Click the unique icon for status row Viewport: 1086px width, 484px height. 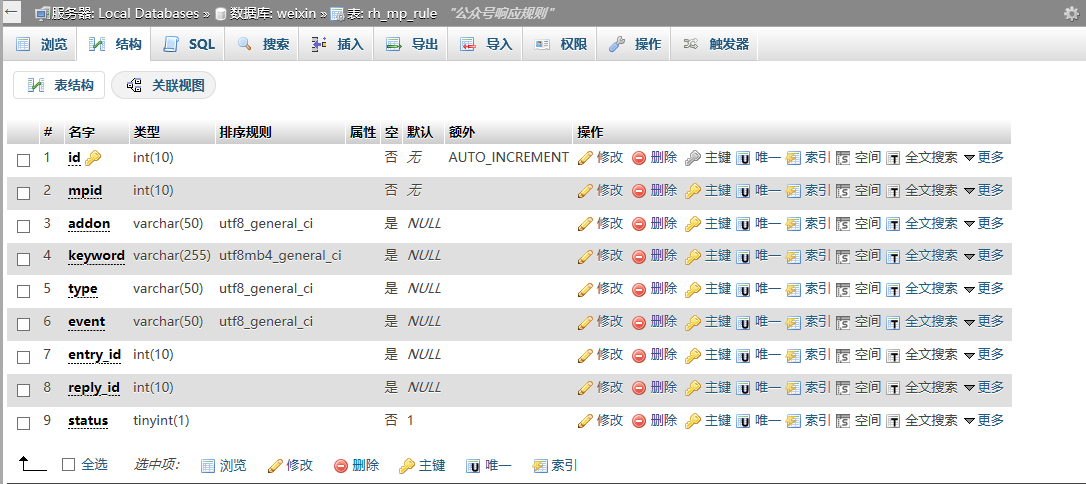[743, 421]
